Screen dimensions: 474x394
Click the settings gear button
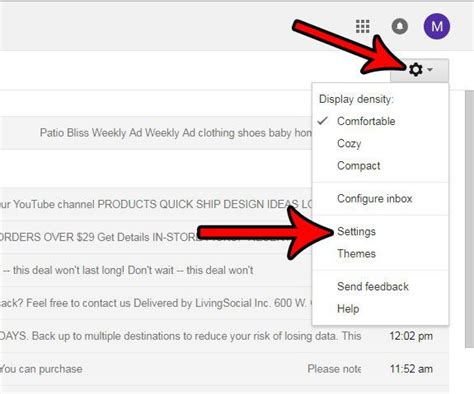[x=419, y=70]
